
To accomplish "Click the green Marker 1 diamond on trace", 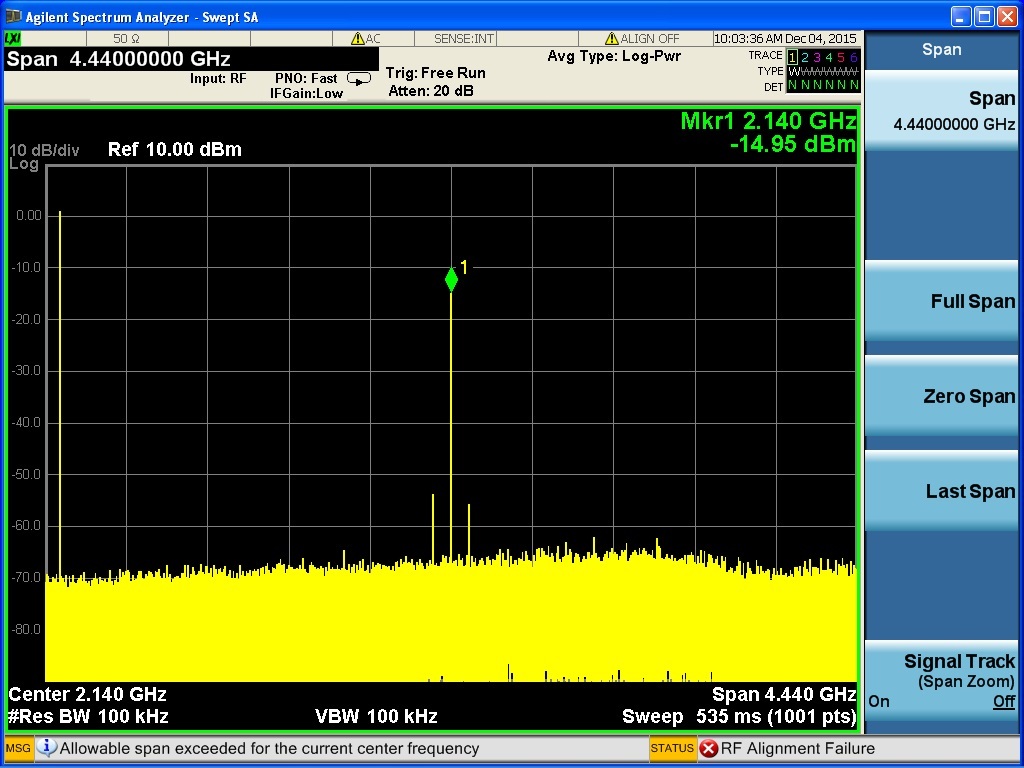I will (x=451, y=280).
